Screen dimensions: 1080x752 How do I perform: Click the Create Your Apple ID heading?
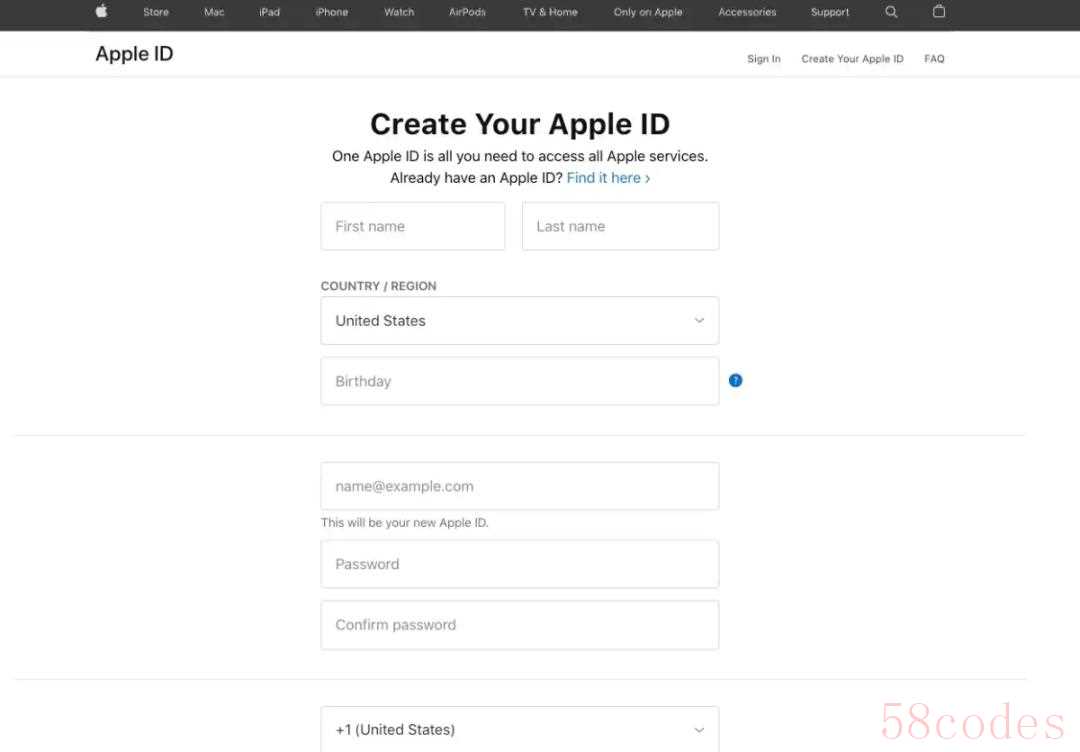click(x=520, y=124)
